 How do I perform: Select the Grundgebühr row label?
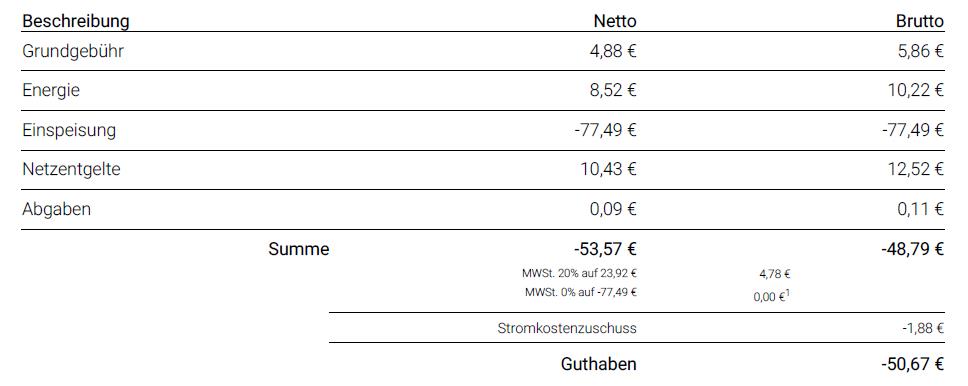[x=73, y=51]
